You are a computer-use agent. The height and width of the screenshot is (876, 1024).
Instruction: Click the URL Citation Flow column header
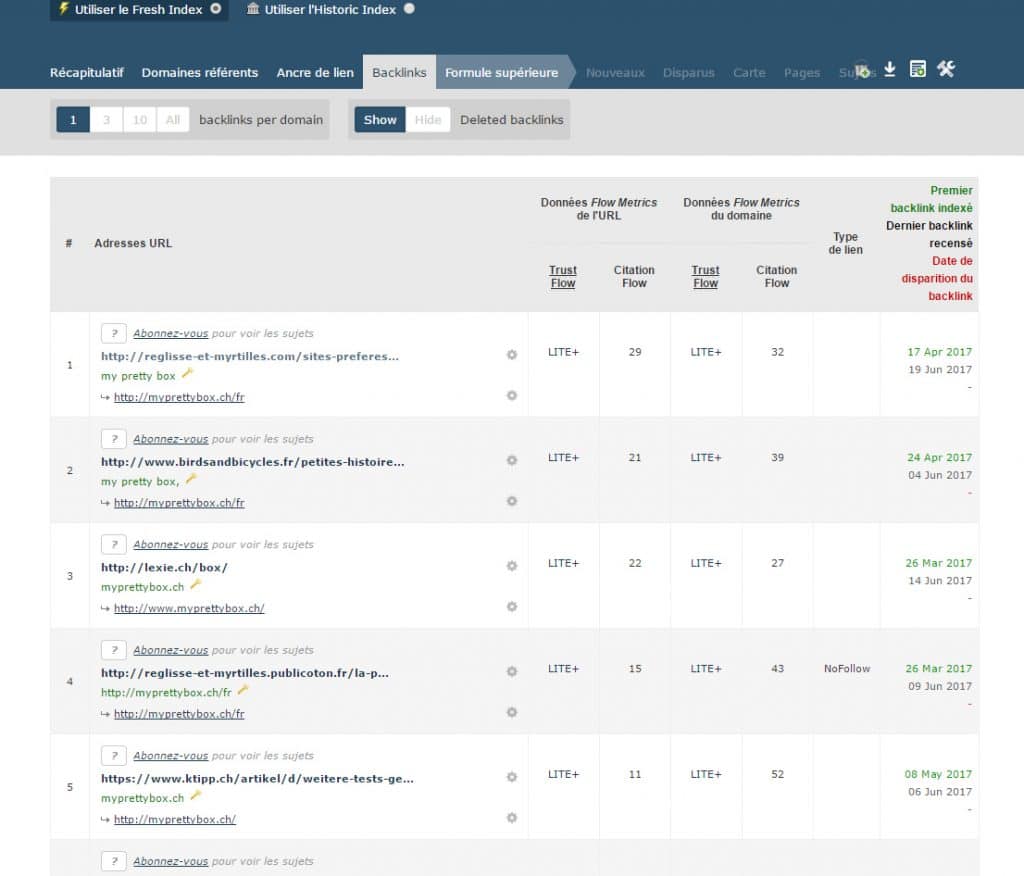coord(634,276)
